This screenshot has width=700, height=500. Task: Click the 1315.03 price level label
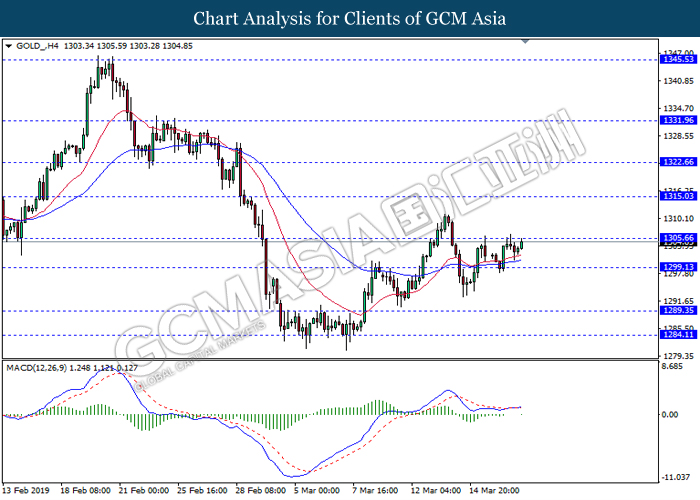point(678,196)
